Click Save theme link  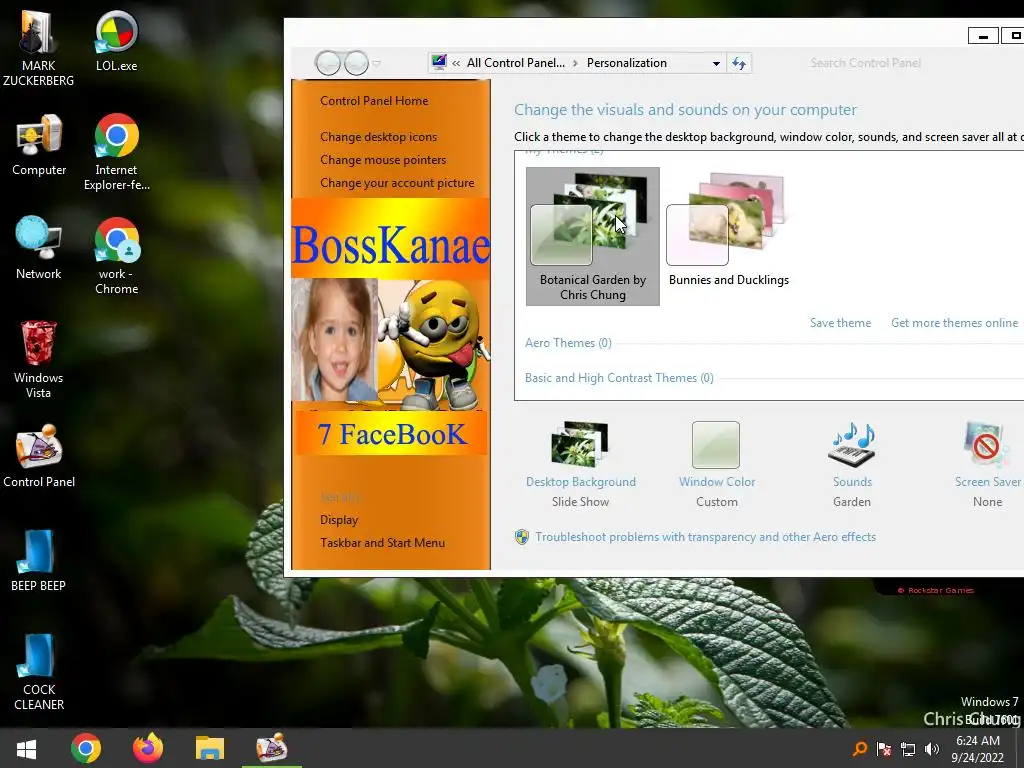(840, 323)
